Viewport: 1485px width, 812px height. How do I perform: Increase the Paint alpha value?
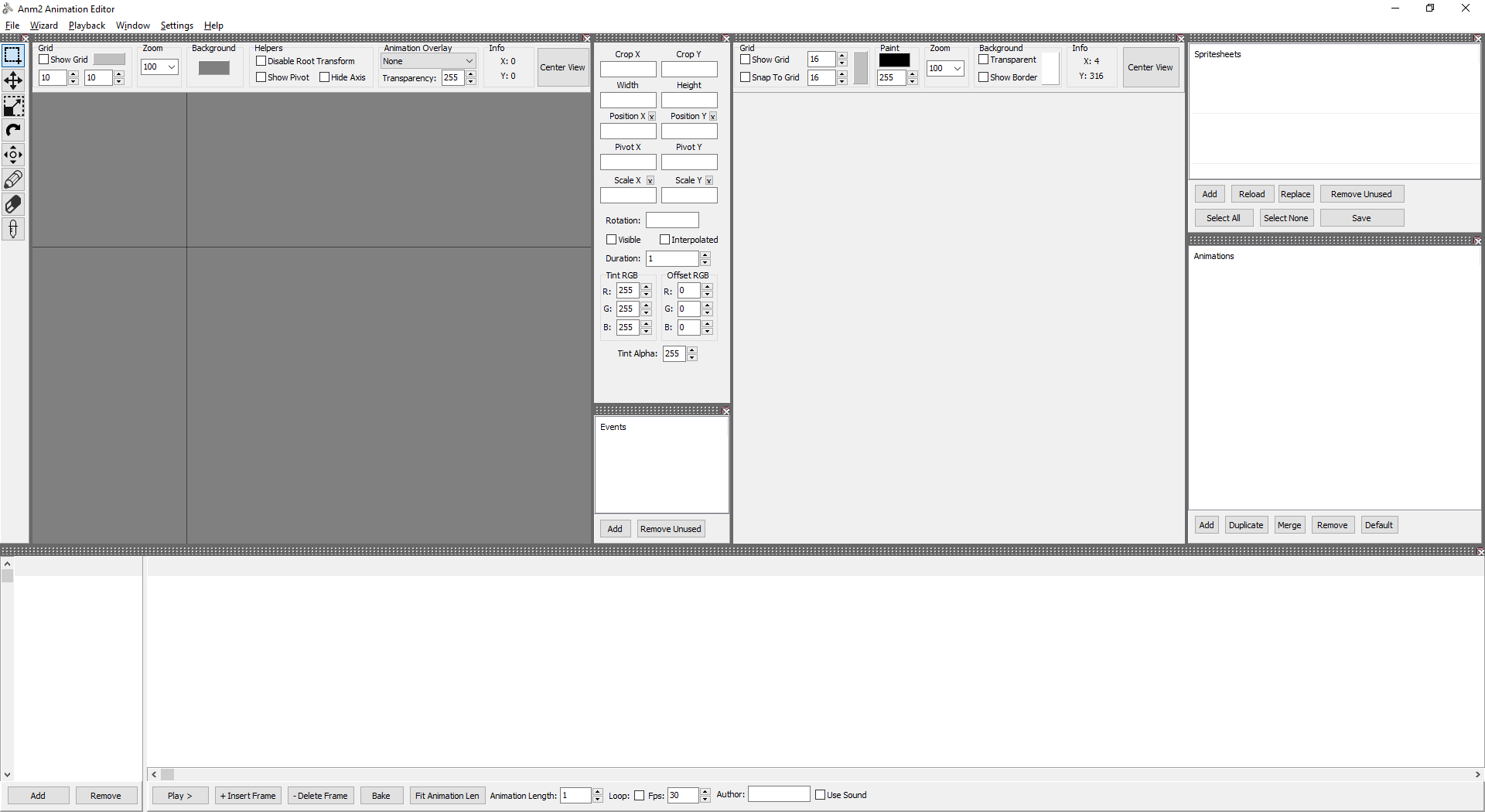click(913, 74)
